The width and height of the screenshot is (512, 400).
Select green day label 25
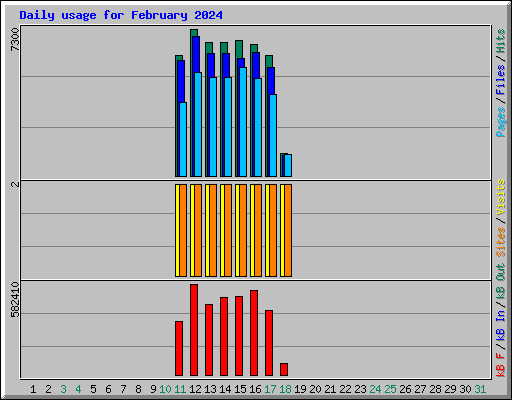point(390,389)
